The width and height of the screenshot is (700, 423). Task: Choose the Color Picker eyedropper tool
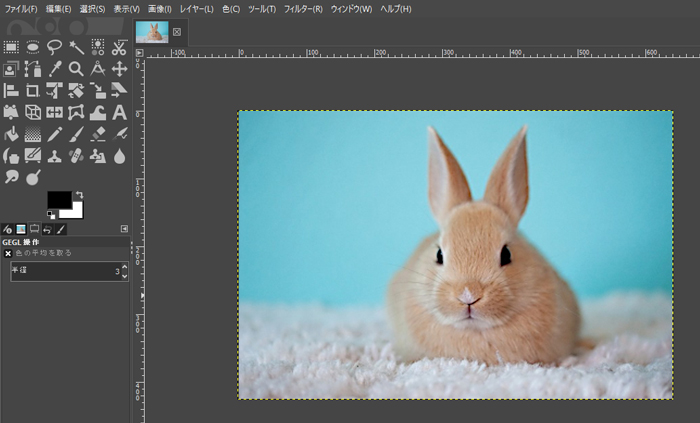(x=54, y=68)
